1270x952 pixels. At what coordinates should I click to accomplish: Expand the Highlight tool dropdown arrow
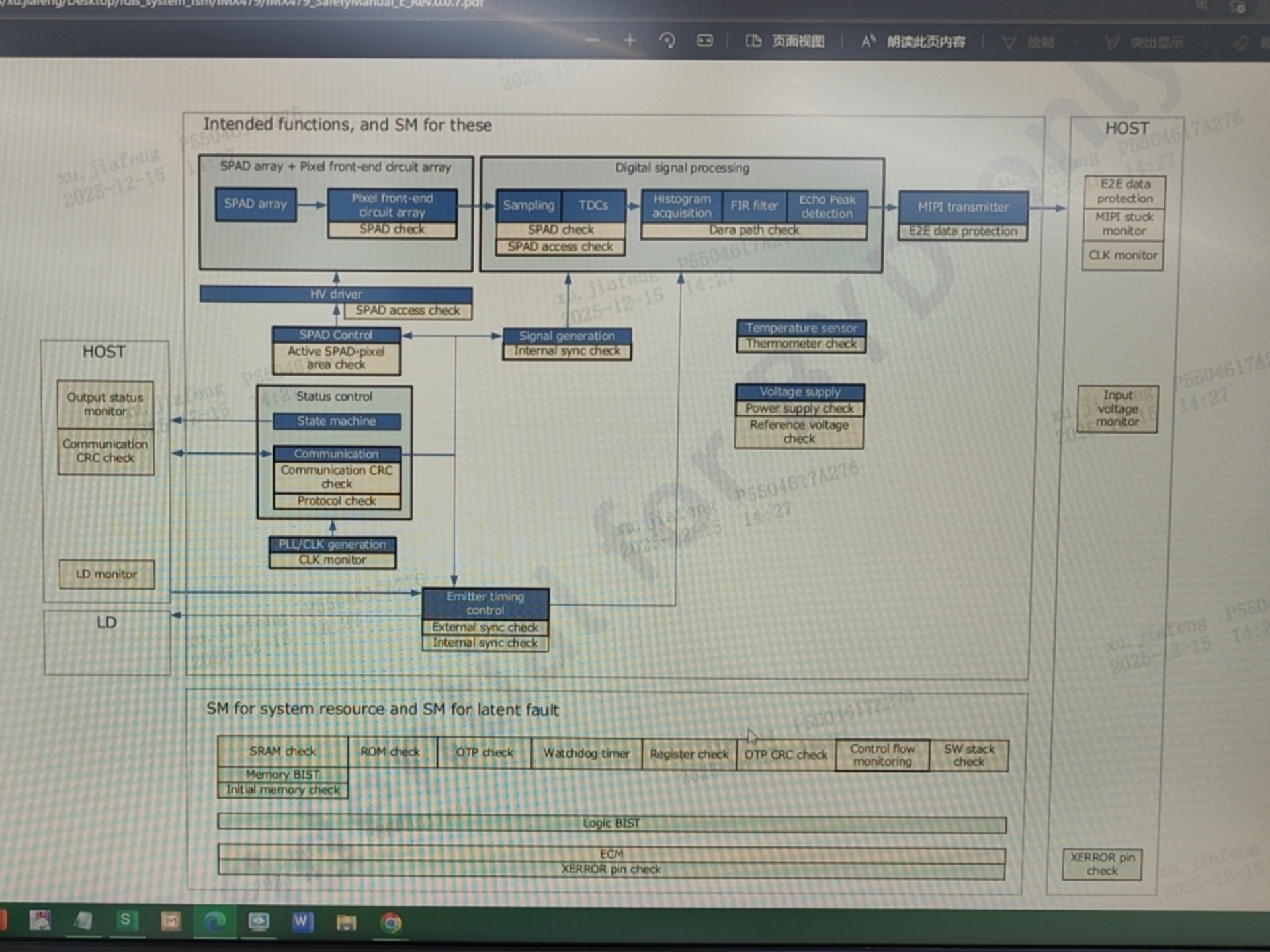(1206, 44)
